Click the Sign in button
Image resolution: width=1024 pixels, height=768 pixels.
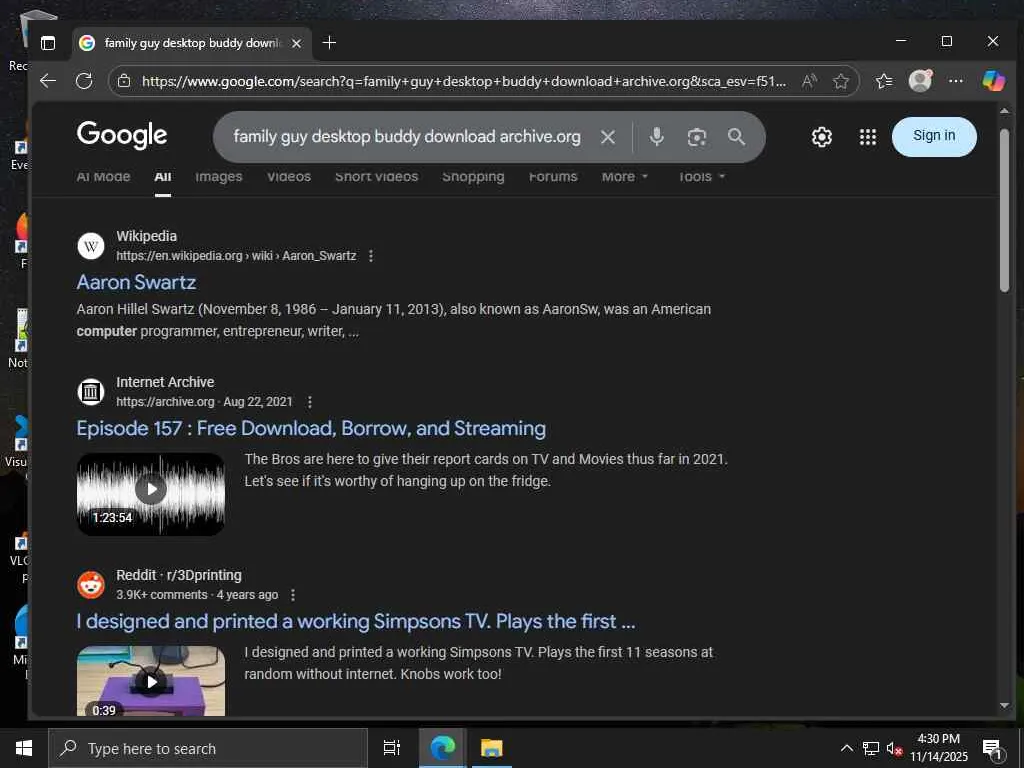[934, 136]
